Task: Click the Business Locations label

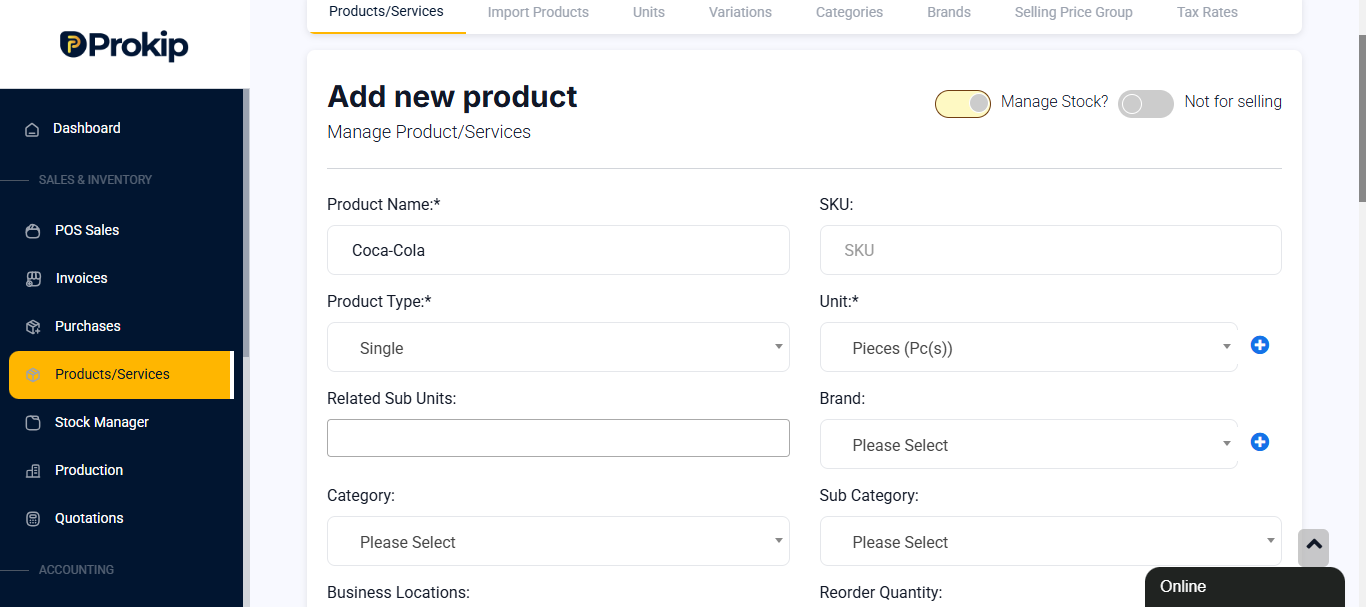Action: click(398, 592)
